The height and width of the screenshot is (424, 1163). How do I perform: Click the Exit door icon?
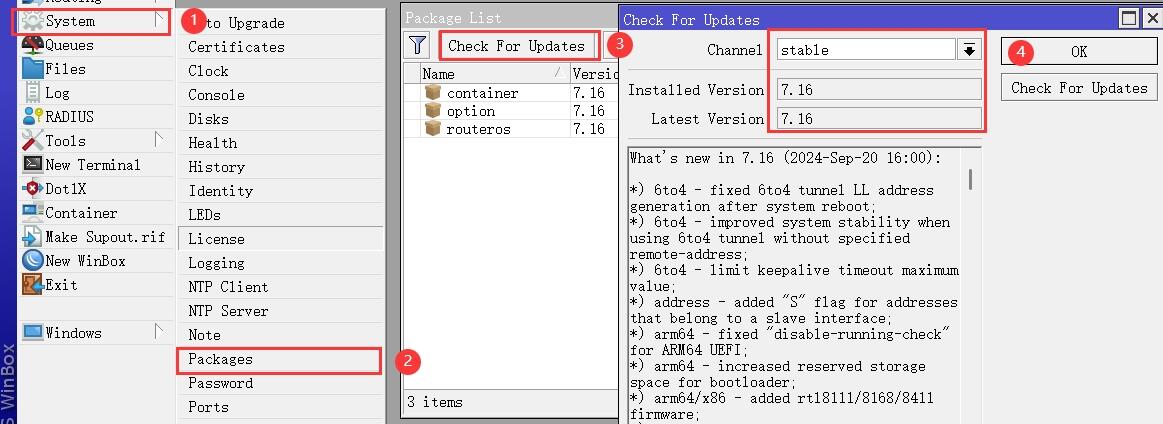click(33, 285)
